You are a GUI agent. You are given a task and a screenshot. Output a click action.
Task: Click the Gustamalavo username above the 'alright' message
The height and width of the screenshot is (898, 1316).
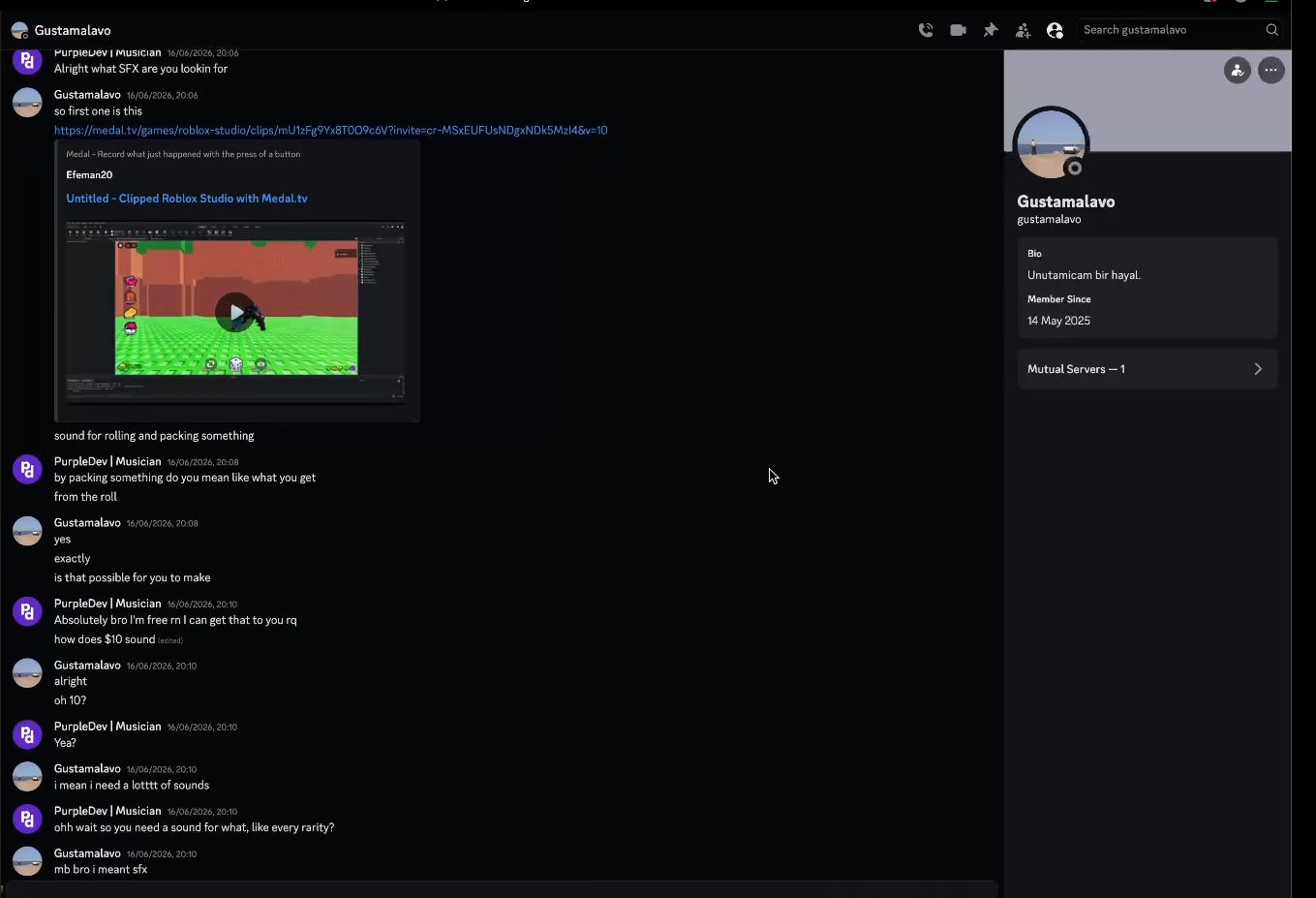point(87,666)
